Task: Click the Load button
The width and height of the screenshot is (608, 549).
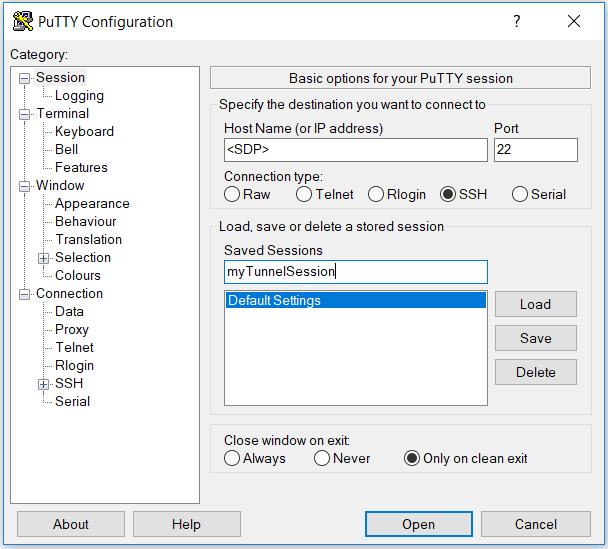Action: click(535, 304)
